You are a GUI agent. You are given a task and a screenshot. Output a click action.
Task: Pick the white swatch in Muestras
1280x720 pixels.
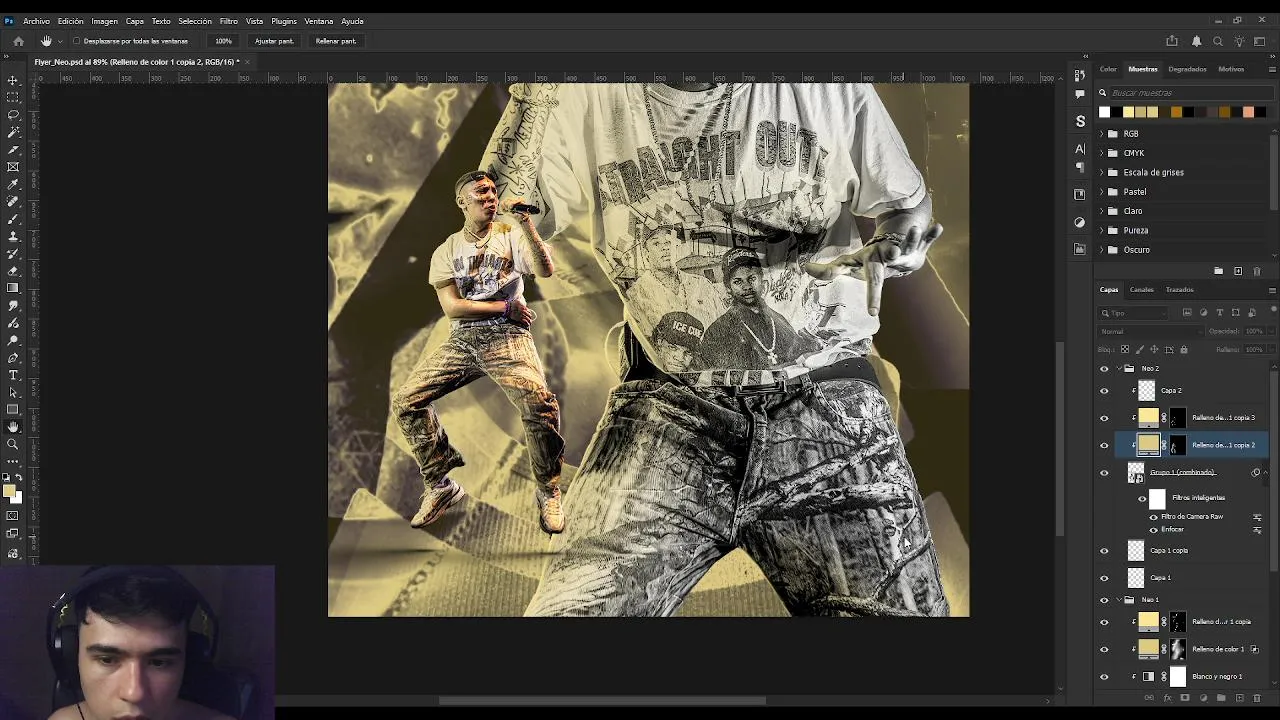click(x=1104, y=112)
